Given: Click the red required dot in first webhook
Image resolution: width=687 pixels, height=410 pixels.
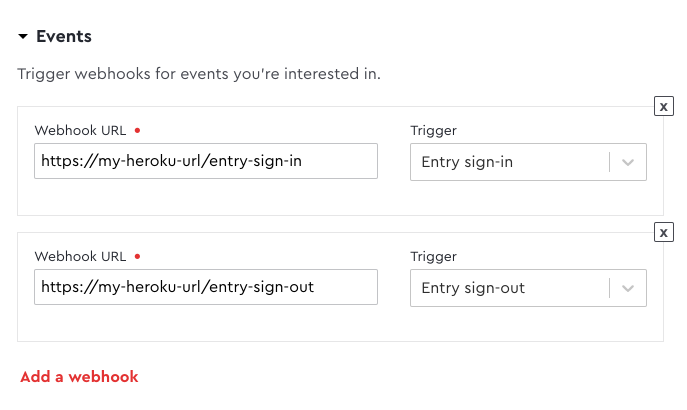Looking at the screenshot, I should pos(138,130).
